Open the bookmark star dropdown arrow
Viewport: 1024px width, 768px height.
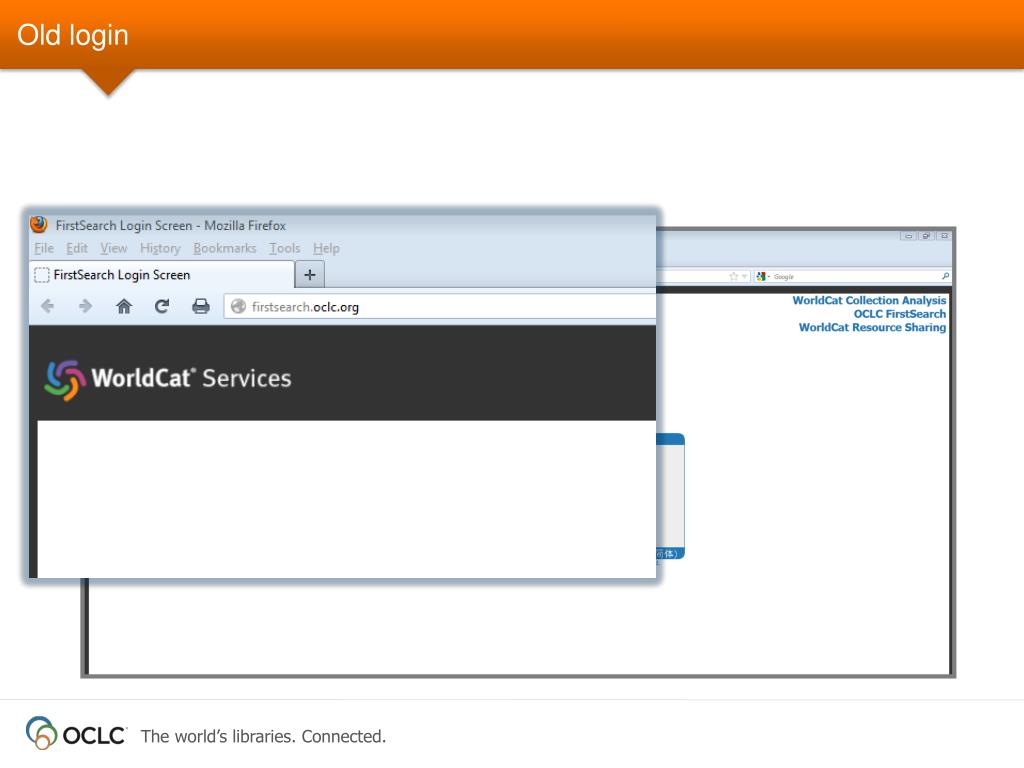point(745,276)
